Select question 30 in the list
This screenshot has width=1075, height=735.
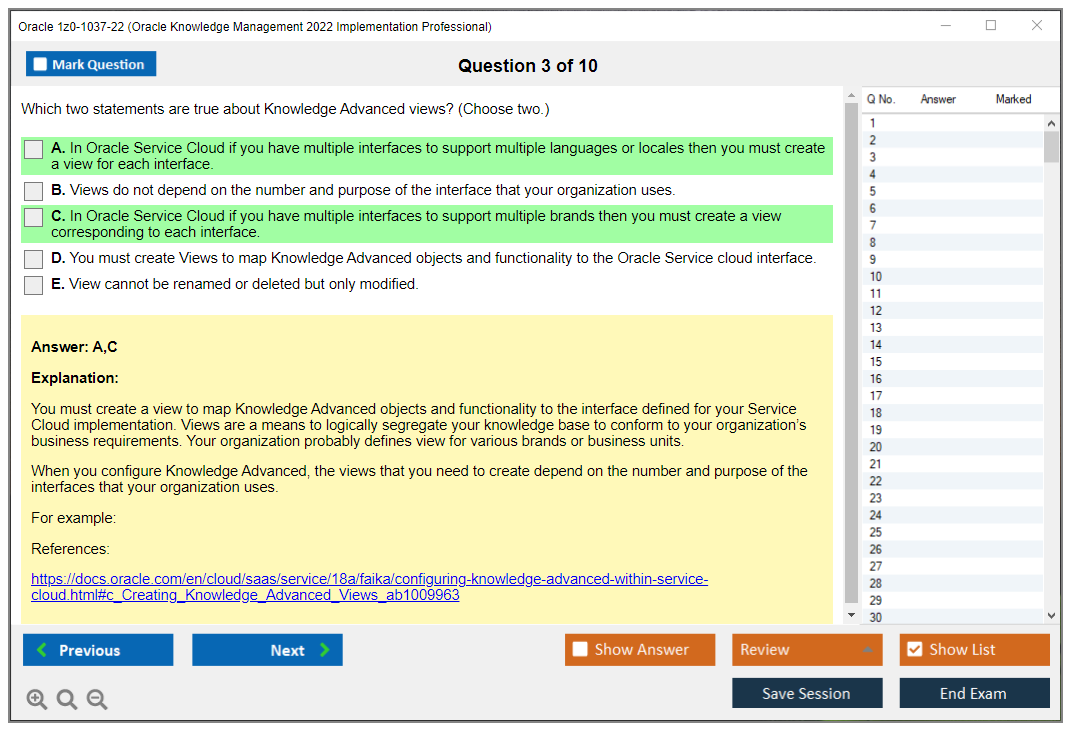[x=953, y=618]
